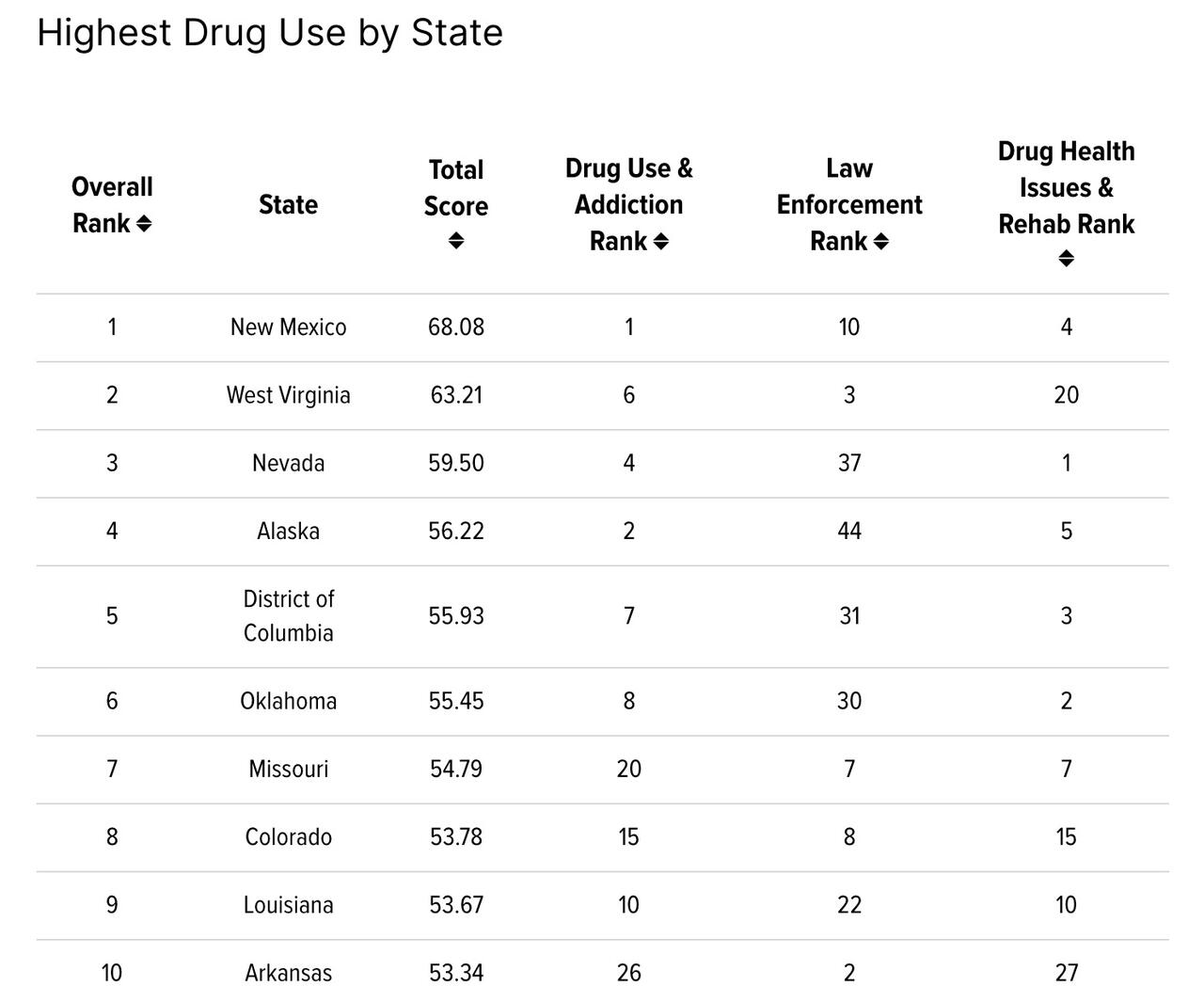This screenshot has height=1002, width=1204.
Task: Select the New Mexico row name
Action: click(x=288, y=327)
